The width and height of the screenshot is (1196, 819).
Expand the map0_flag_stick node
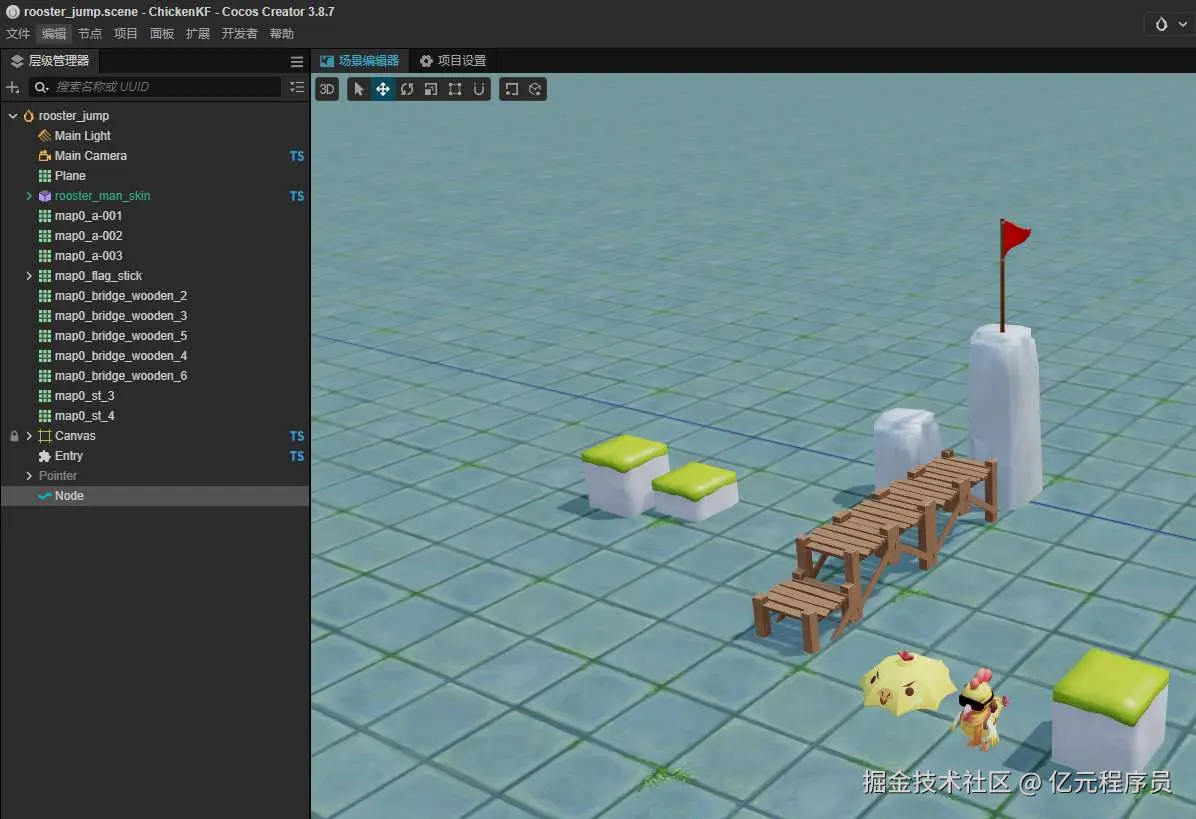coord(29,276)
